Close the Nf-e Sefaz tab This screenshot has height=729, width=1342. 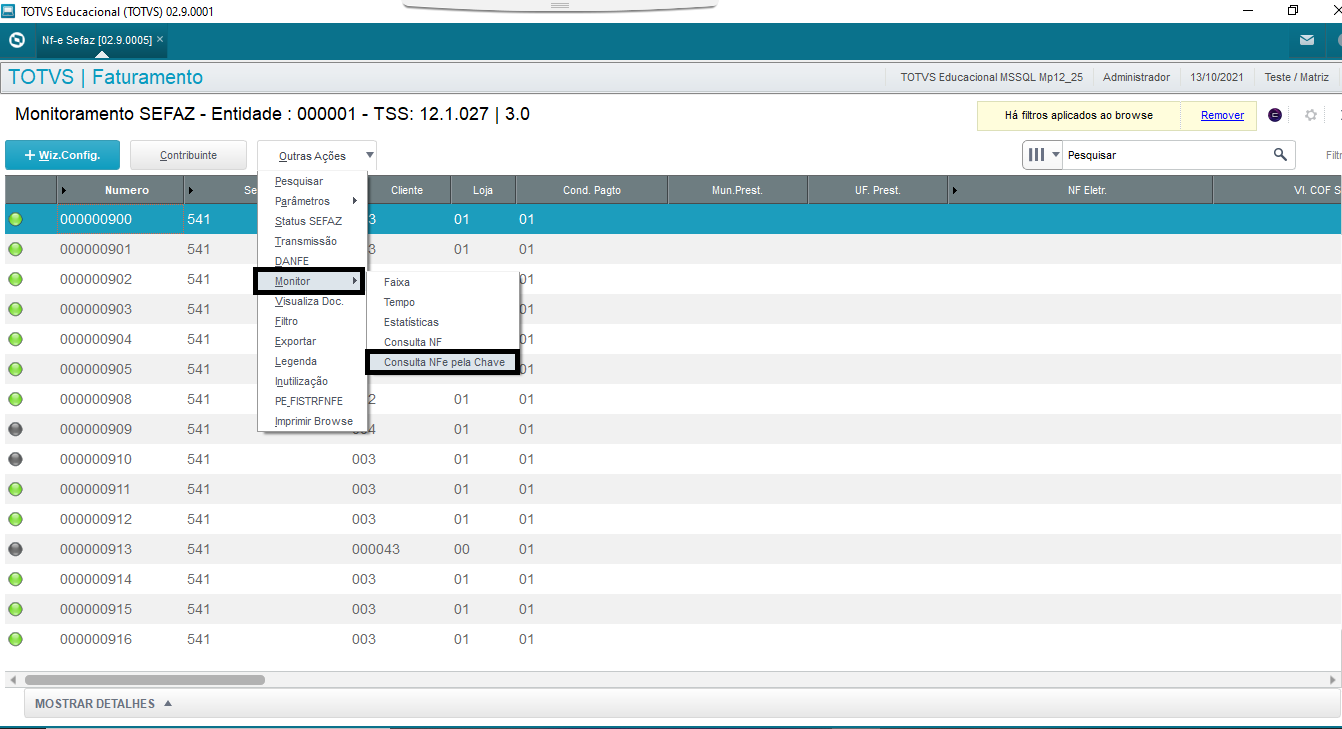[x=160, y=40]
